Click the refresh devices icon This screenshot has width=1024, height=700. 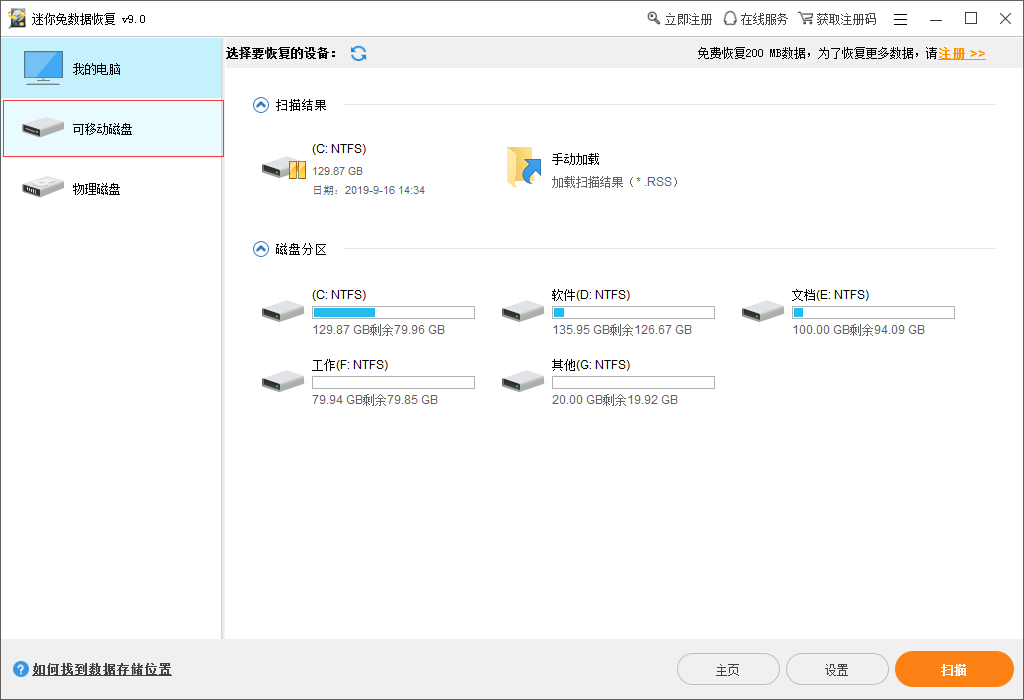[x=359, y=54]
